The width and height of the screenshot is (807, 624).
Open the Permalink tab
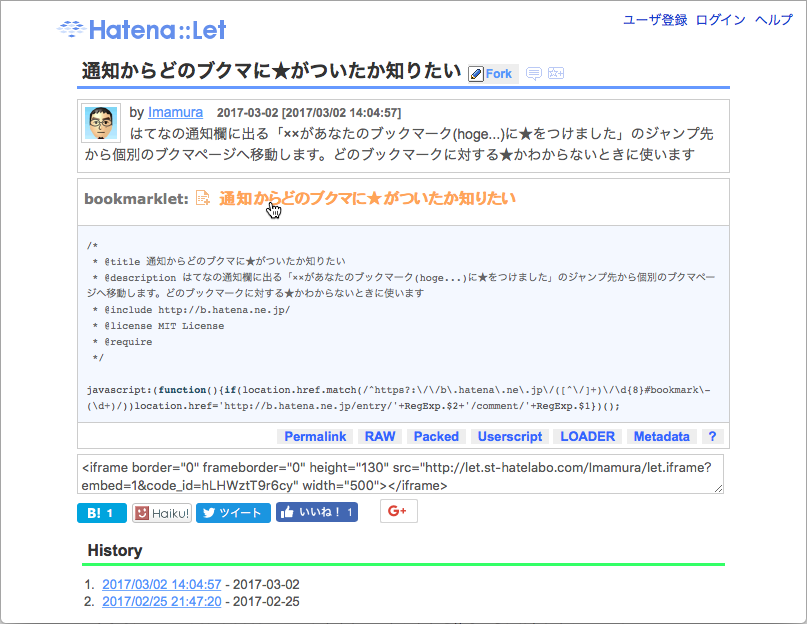(x=315, y=437)
